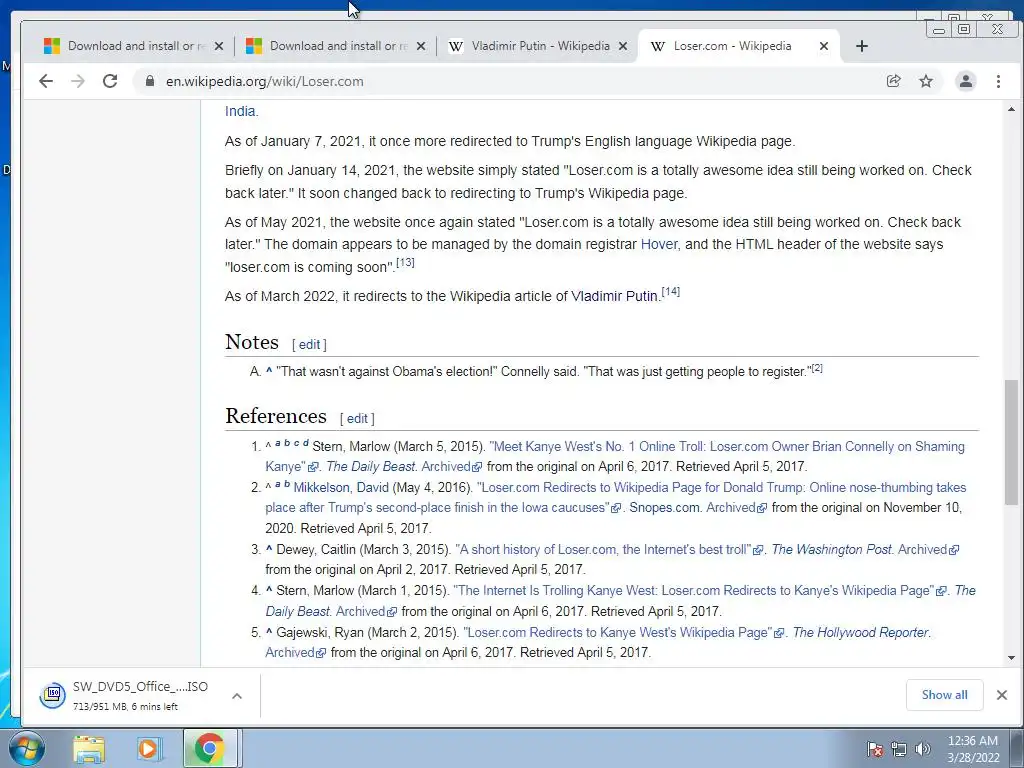This screenshot has height=768, width=1024.
Task: Click backlink 'a' of reference 1
Action: click(278, 443)
